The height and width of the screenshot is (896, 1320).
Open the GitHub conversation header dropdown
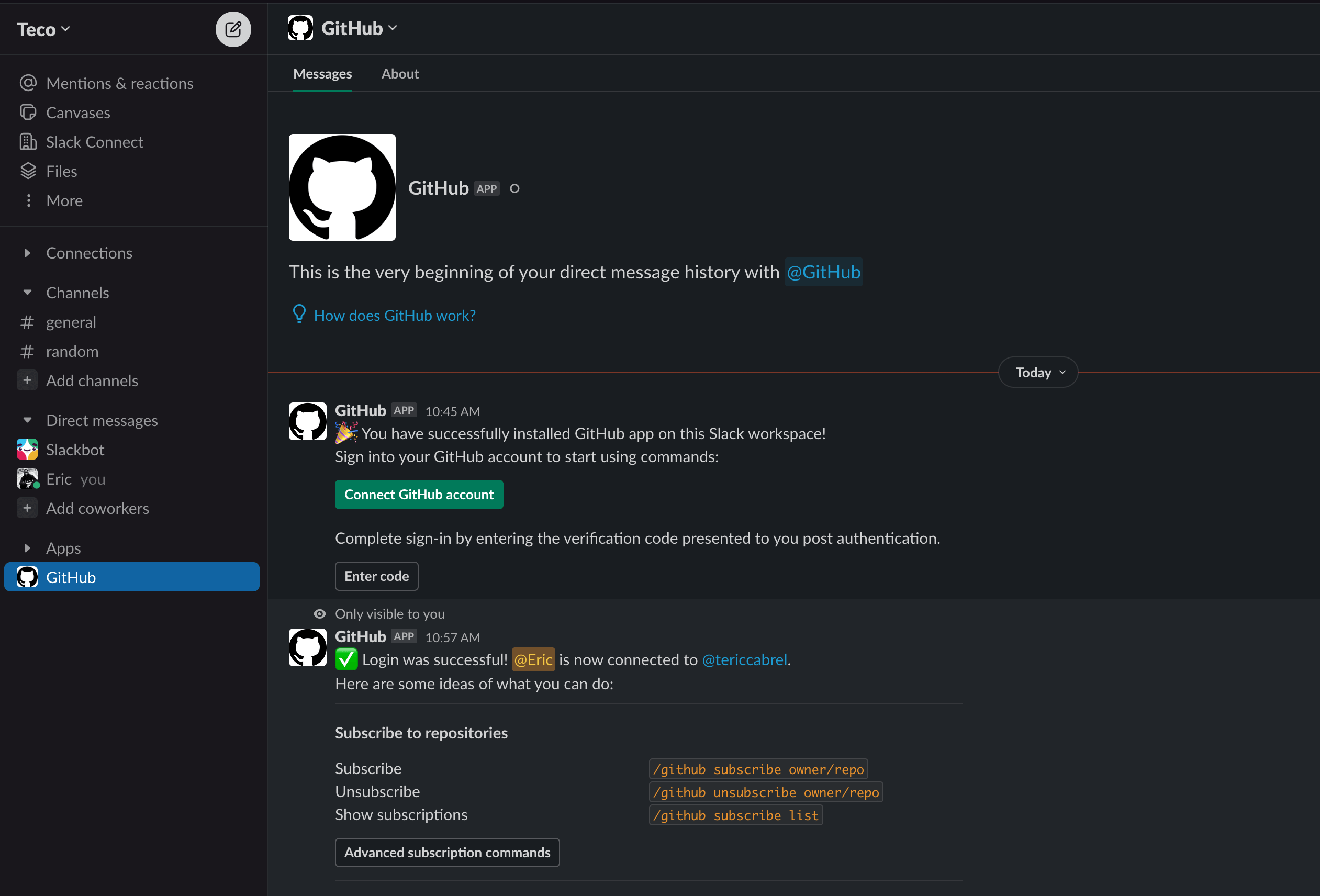tap(393, 27)
